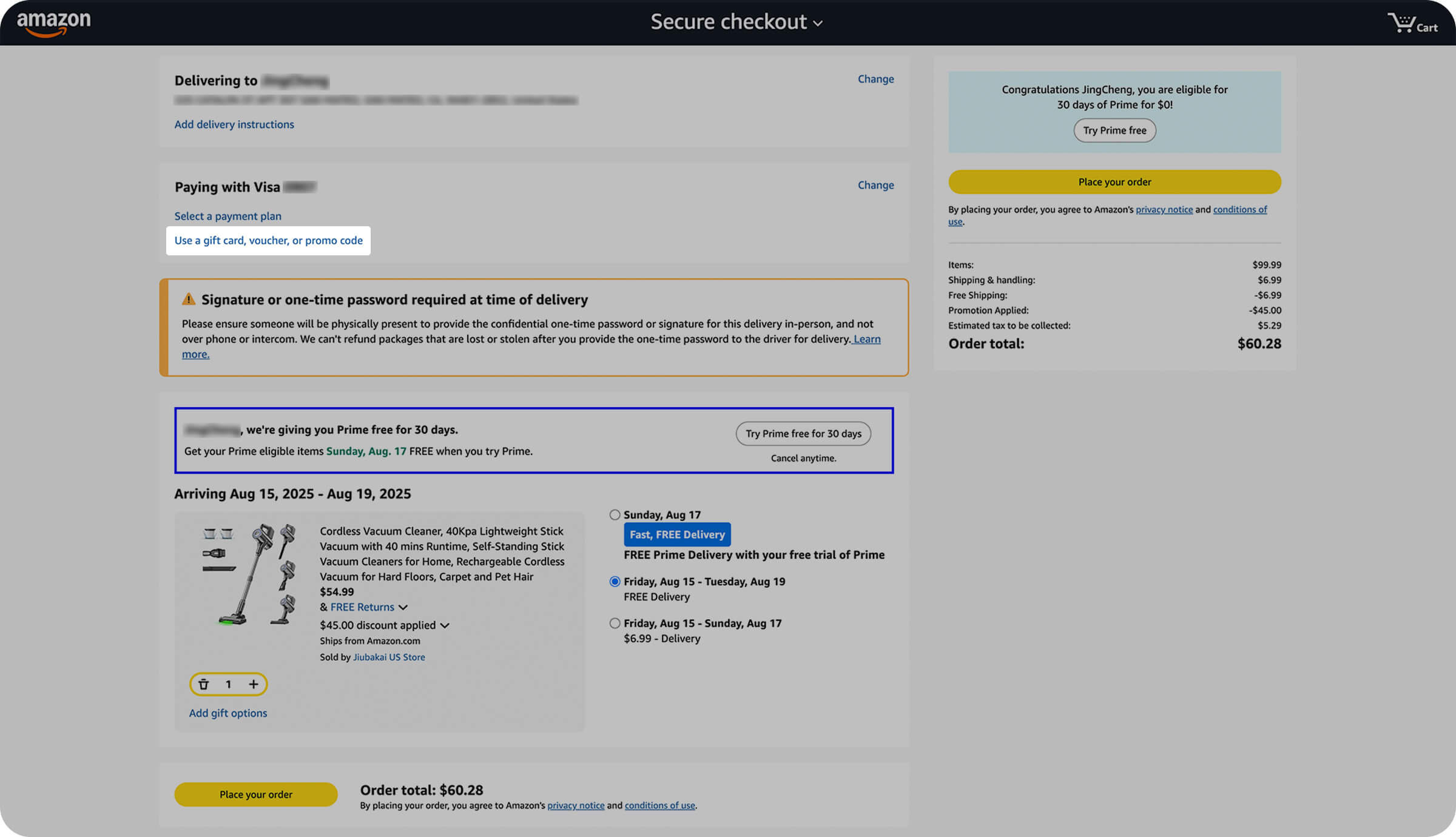Click the vacuum price $54.99
1456x837 pixels.
pos(337,592)
